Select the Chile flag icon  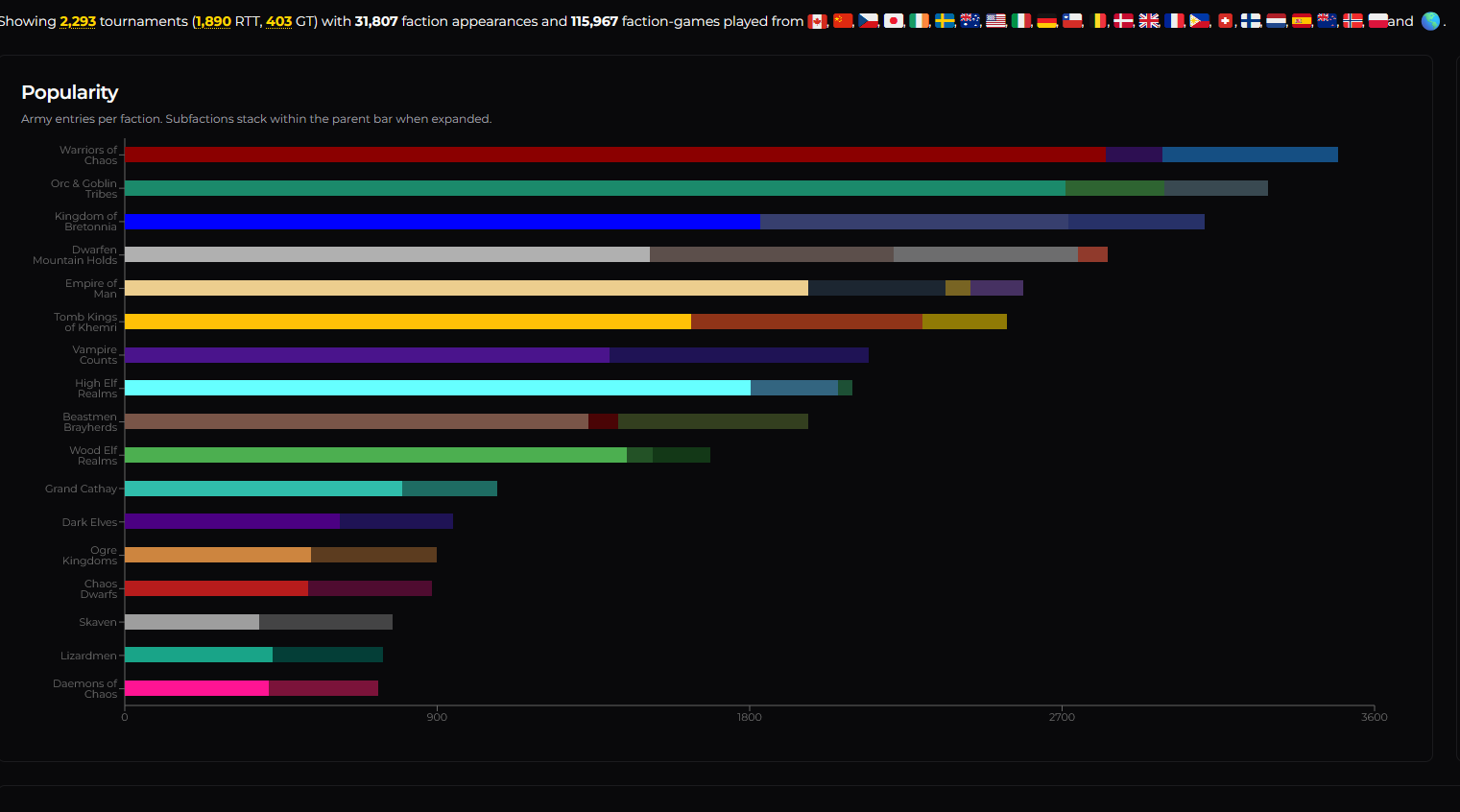[x=1072, y=21]
